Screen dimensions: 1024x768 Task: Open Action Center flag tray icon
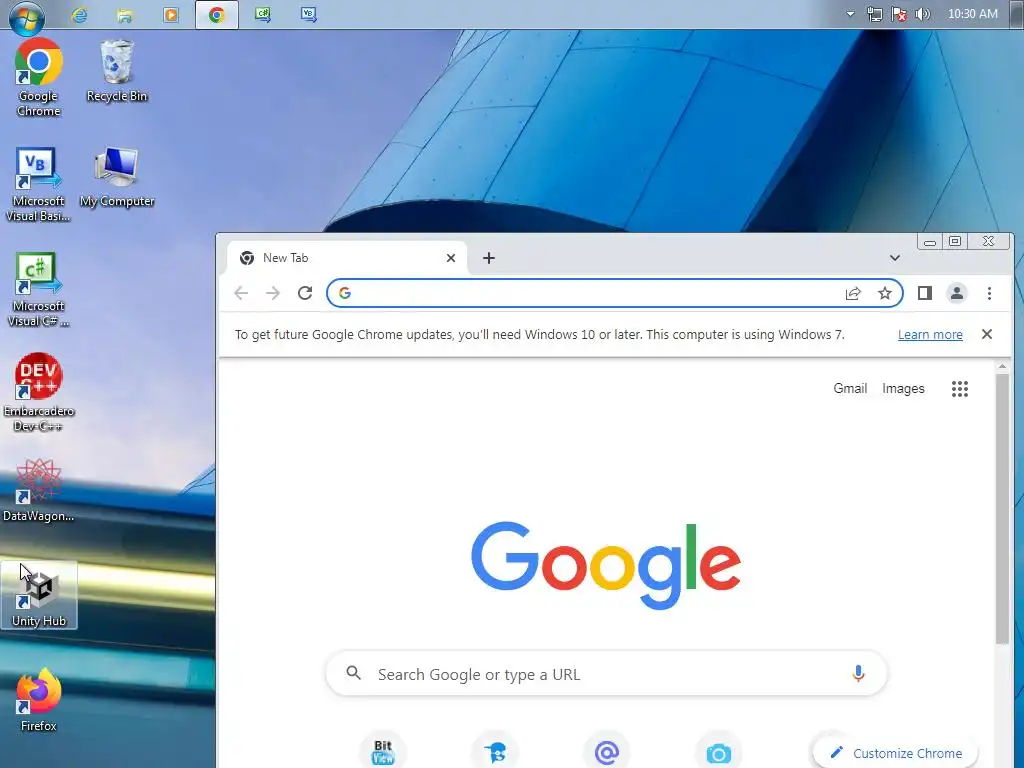899,14
